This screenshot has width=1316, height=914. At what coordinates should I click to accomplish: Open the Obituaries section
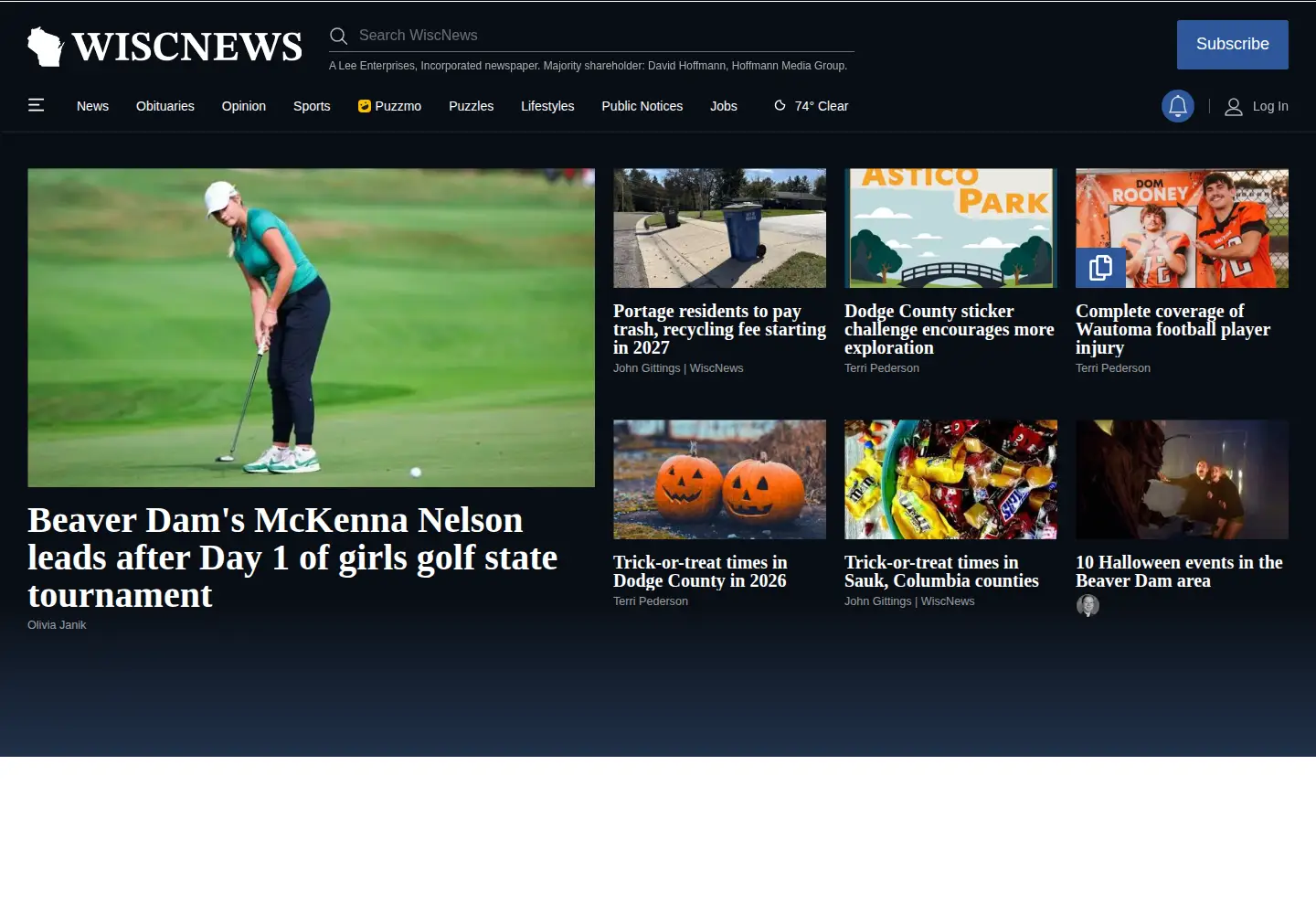click(165, 106)
